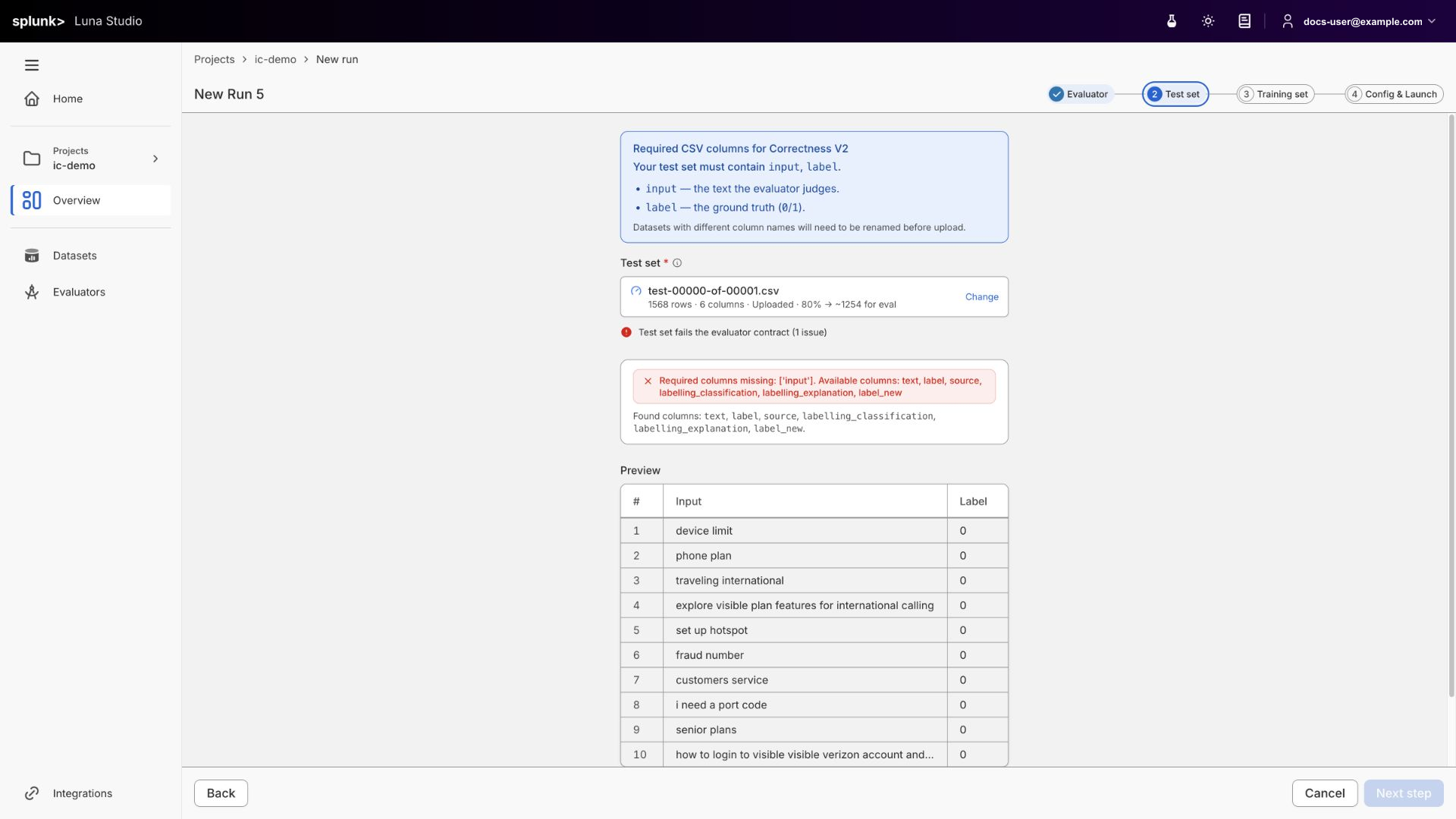The width and height of the screenshot is (1456, 819).
Task: Click the Next step button
Action: (x=1404, y=793)
